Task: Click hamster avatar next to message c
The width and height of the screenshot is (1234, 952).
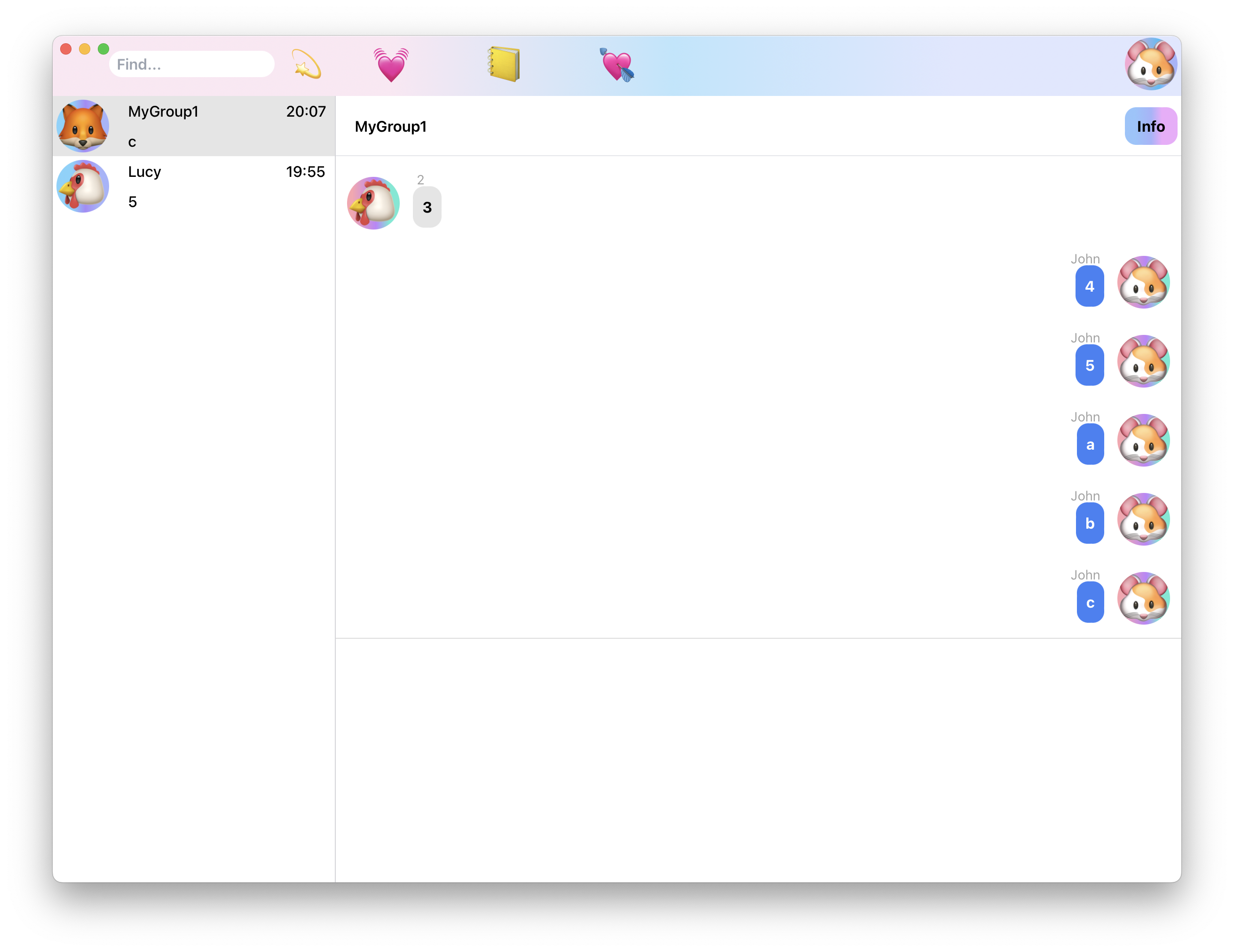Action: click(x=1143, y=598)
